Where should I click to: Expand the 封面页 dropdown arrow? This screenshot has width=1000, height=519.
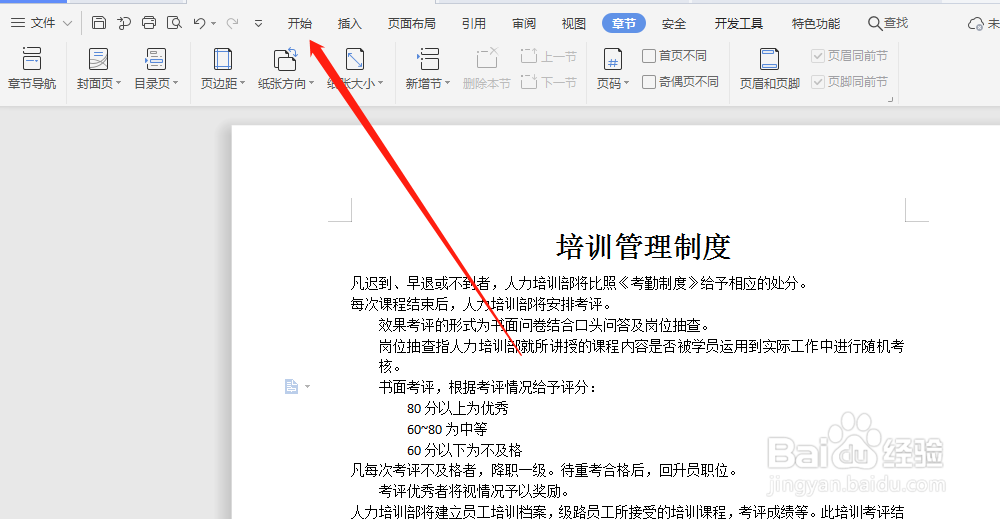point(119,83)
